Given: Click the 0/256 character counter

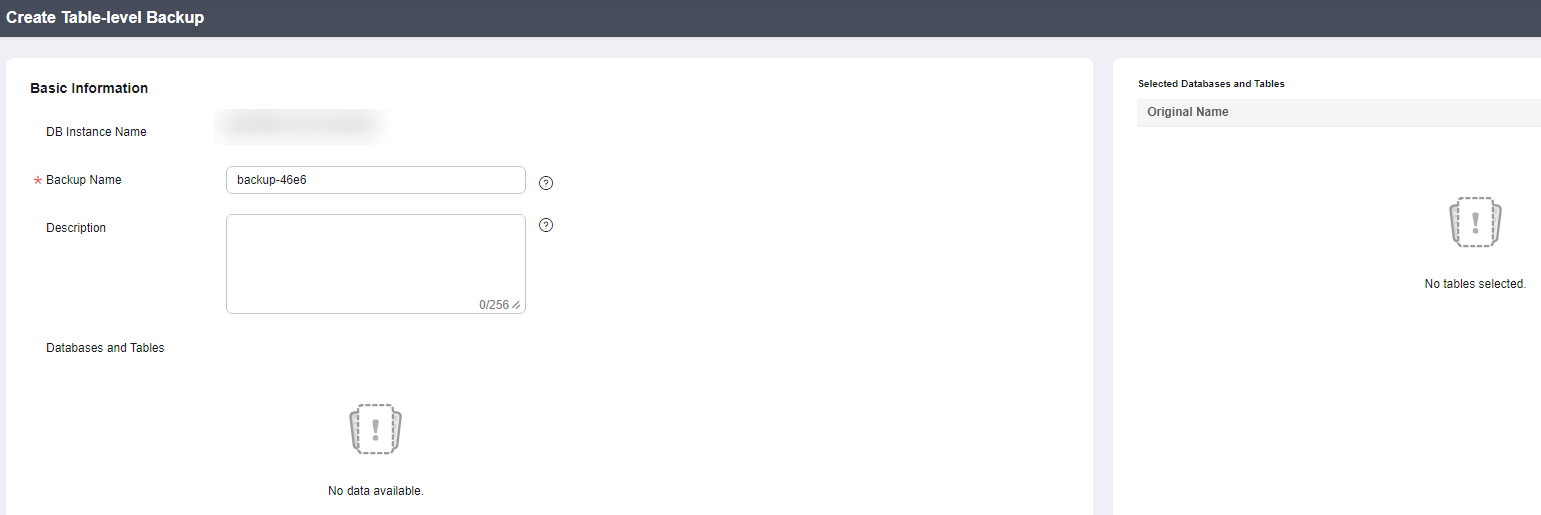Looking at the screenshot, I should tap(494, 305).
